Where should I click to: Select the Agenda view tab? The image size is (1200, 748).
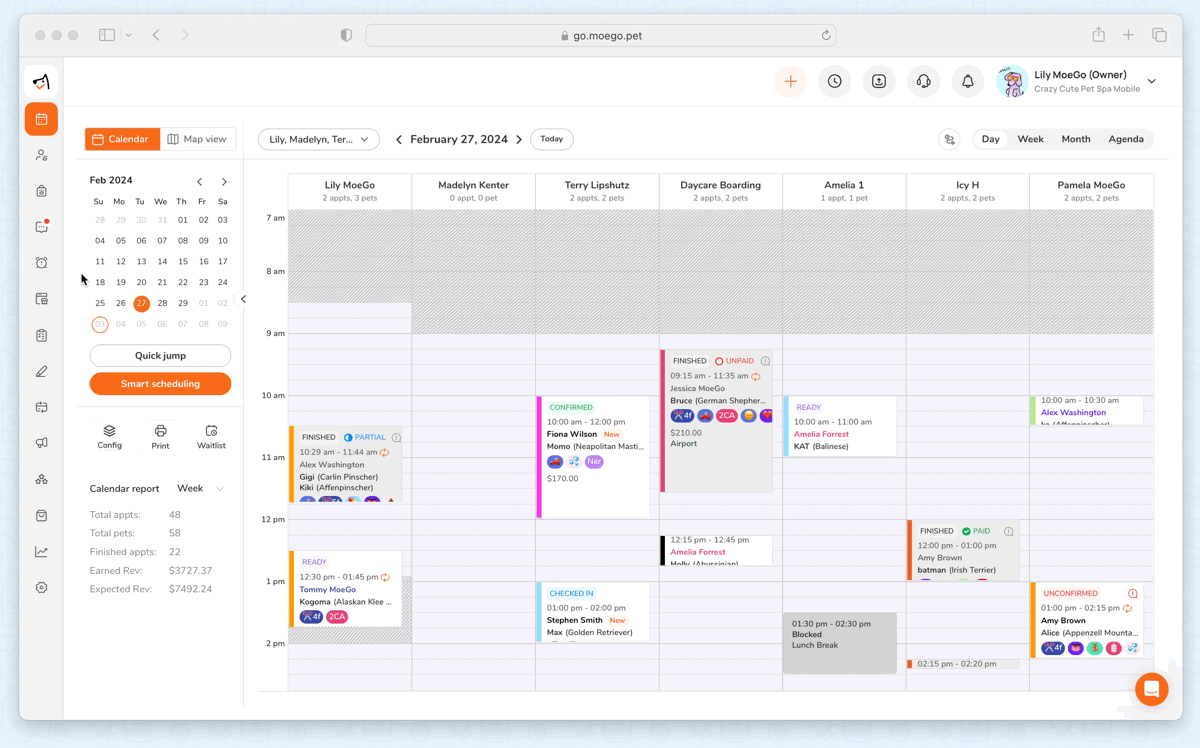pos(1126,140)
